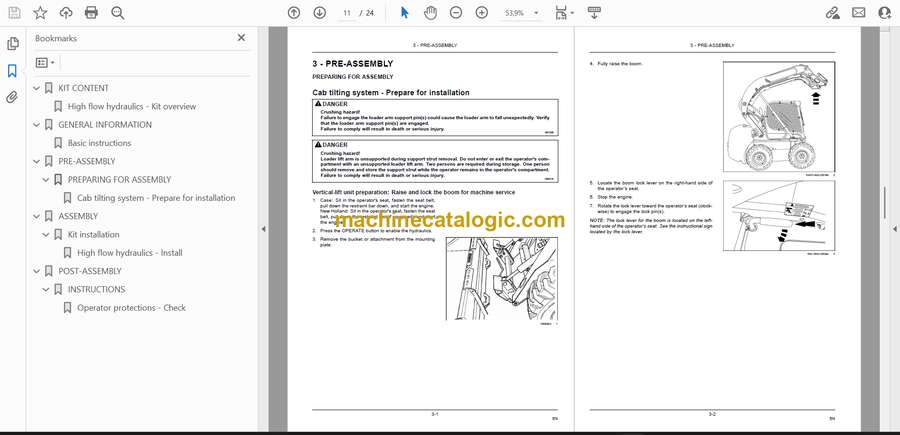Click the skid steer loader illustration
The width and height of the screenshot is (900, 435).
[x=779, y=116]
